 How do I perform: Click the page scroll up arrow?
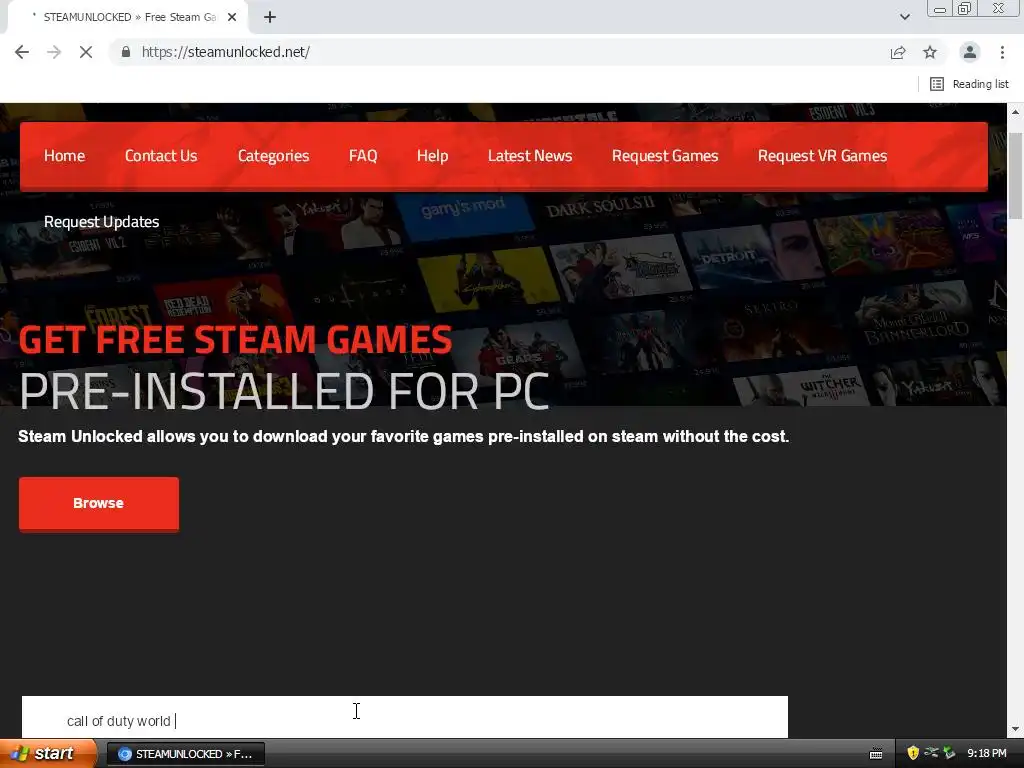[x=1015, y=112]
